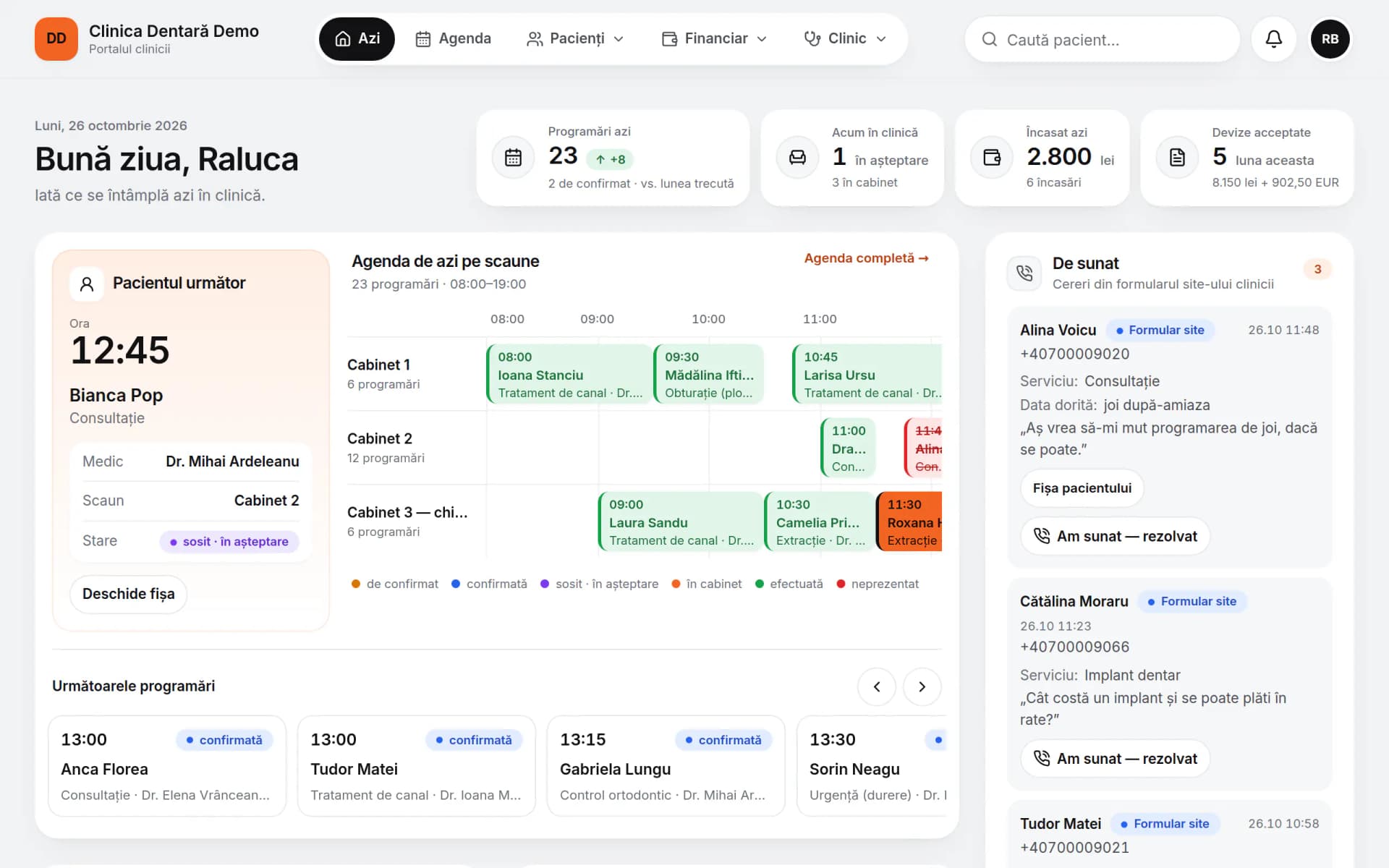This screenshot has height=868, width=1389.
Task: Click the person icon beside Pacientul următor
Action: [x=87, y=284]
